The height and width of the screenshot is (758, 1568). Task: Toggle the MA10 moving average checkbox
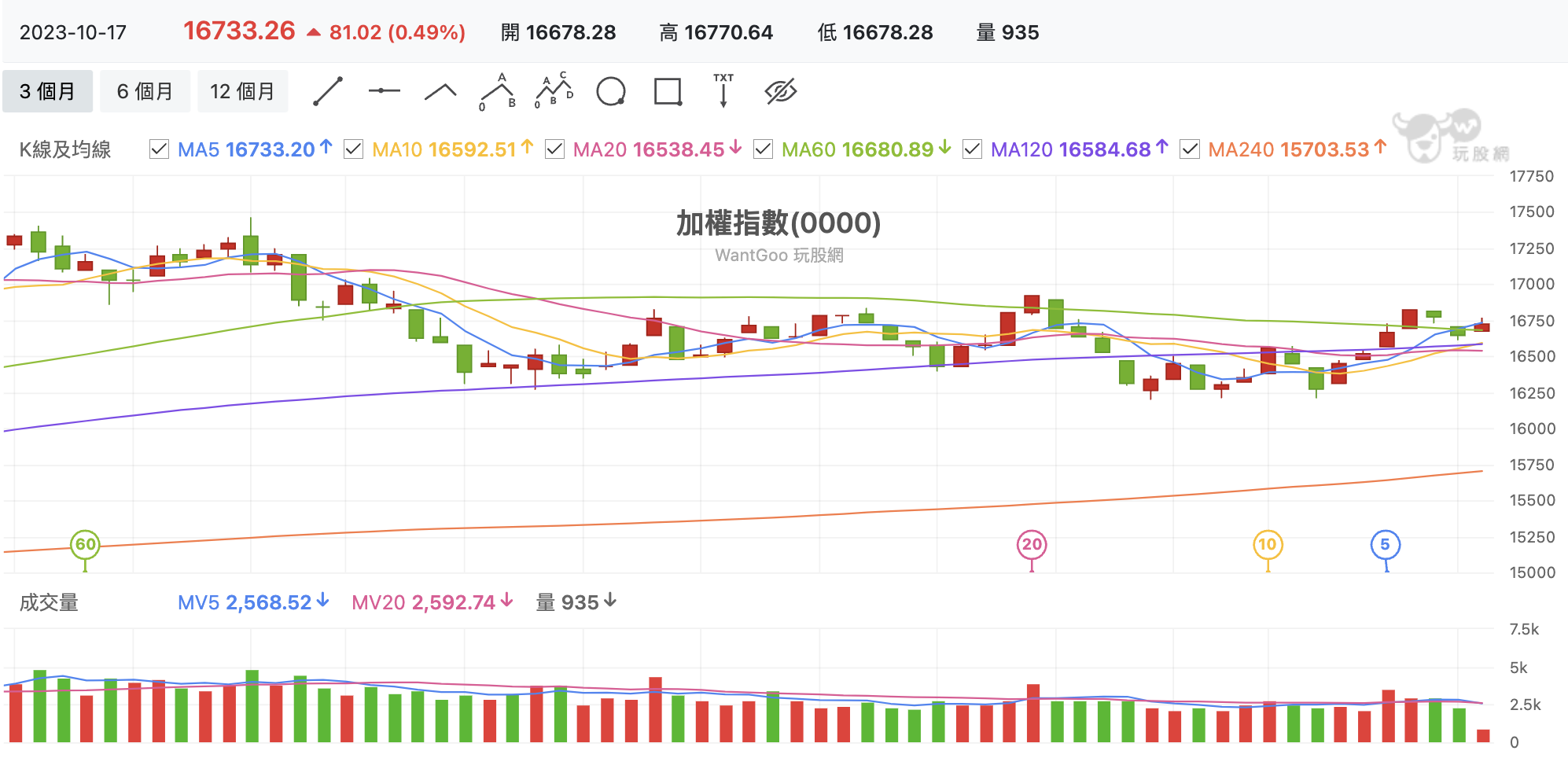(353, 149)
